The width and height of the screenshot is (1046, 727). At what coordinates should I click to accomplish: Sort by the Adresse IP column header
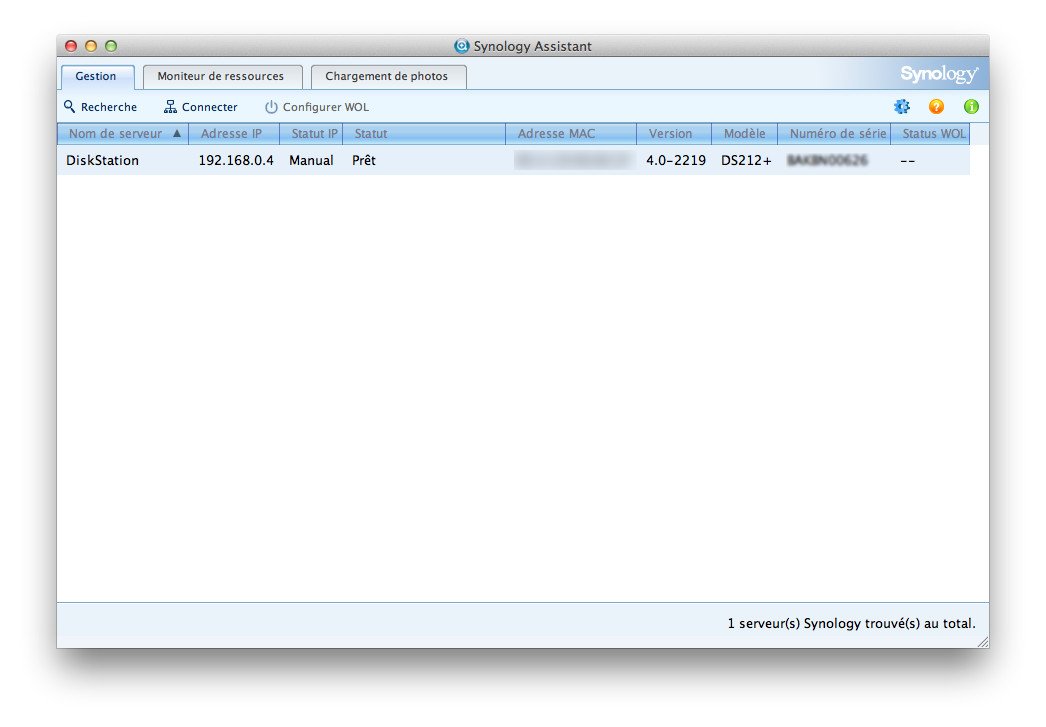(x=232, y=134)
